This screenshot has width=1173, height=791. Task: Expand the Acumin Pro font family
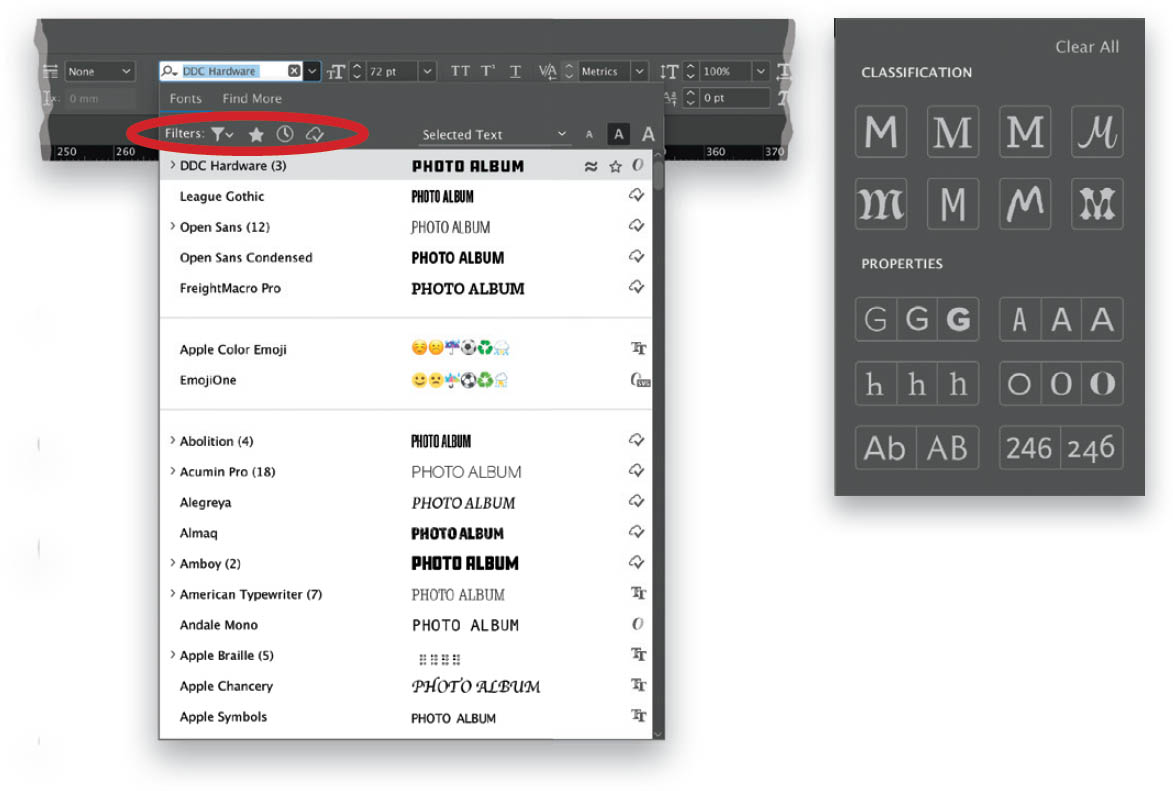173,471
